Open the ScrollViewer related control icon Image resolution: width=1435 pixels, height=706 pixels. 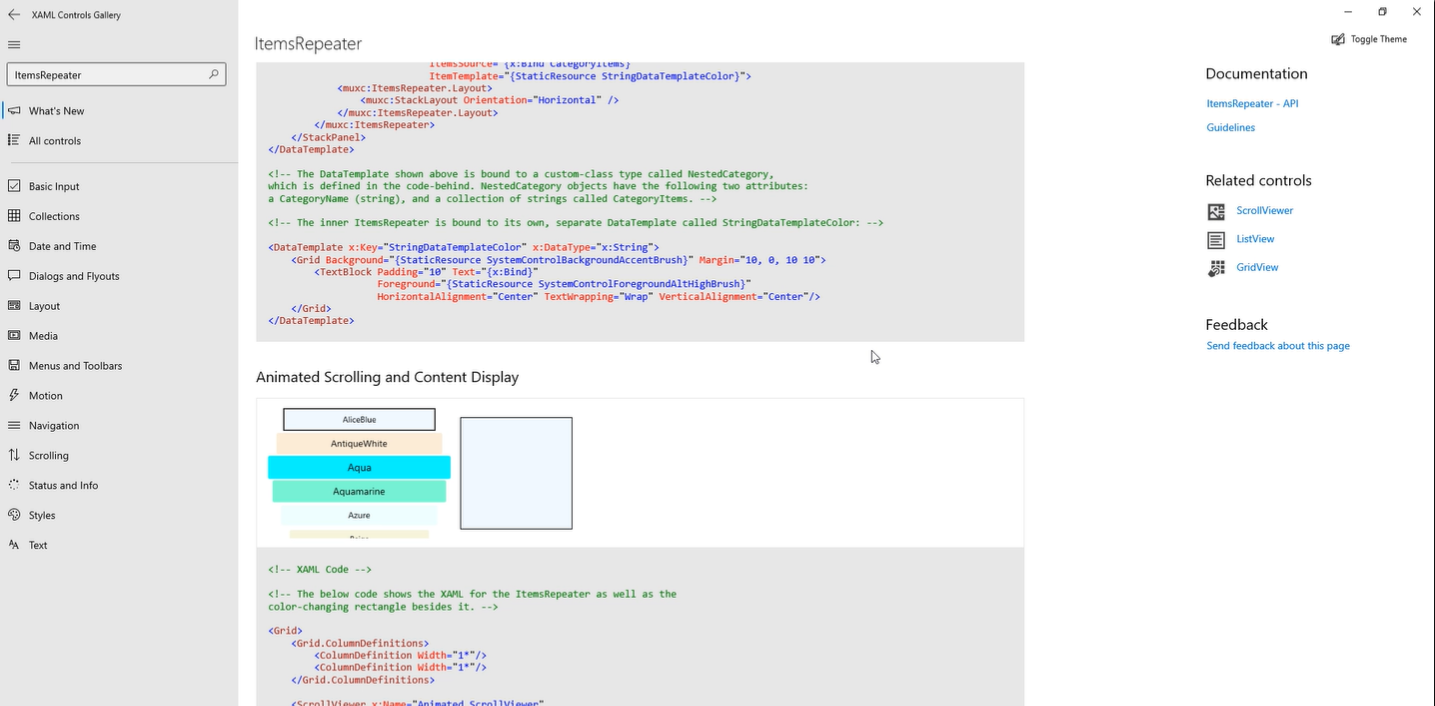[1216, 211]
